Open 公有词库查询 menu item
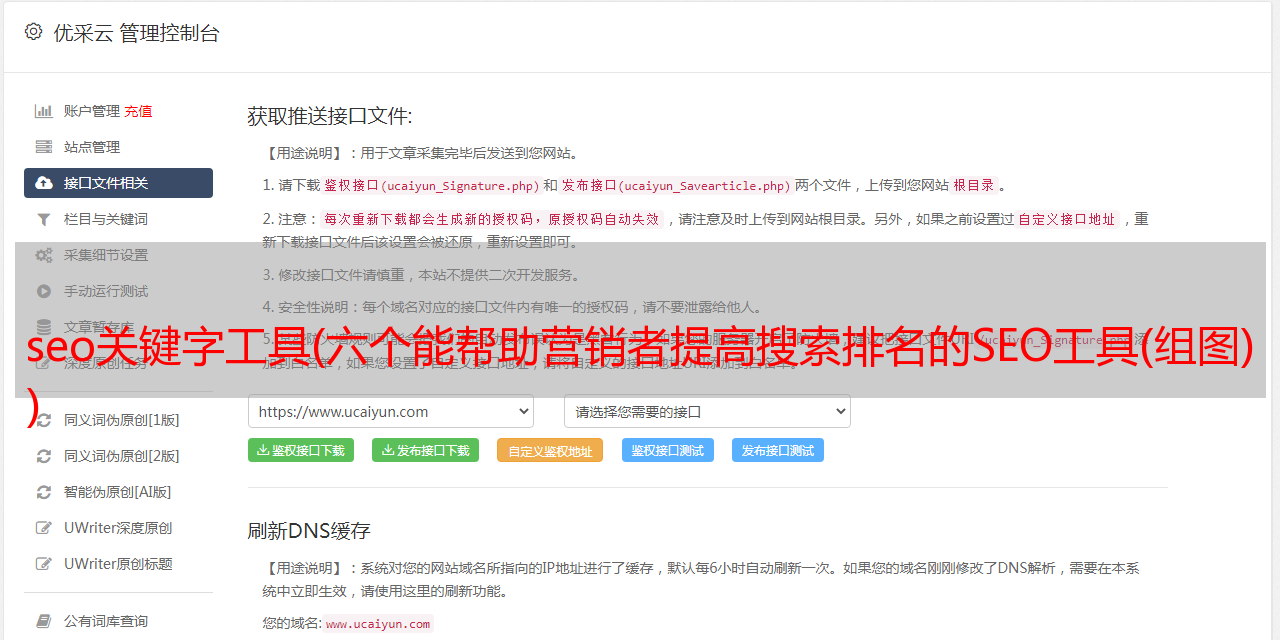This screenshot has height=640, width=1280. coord(106,621)
